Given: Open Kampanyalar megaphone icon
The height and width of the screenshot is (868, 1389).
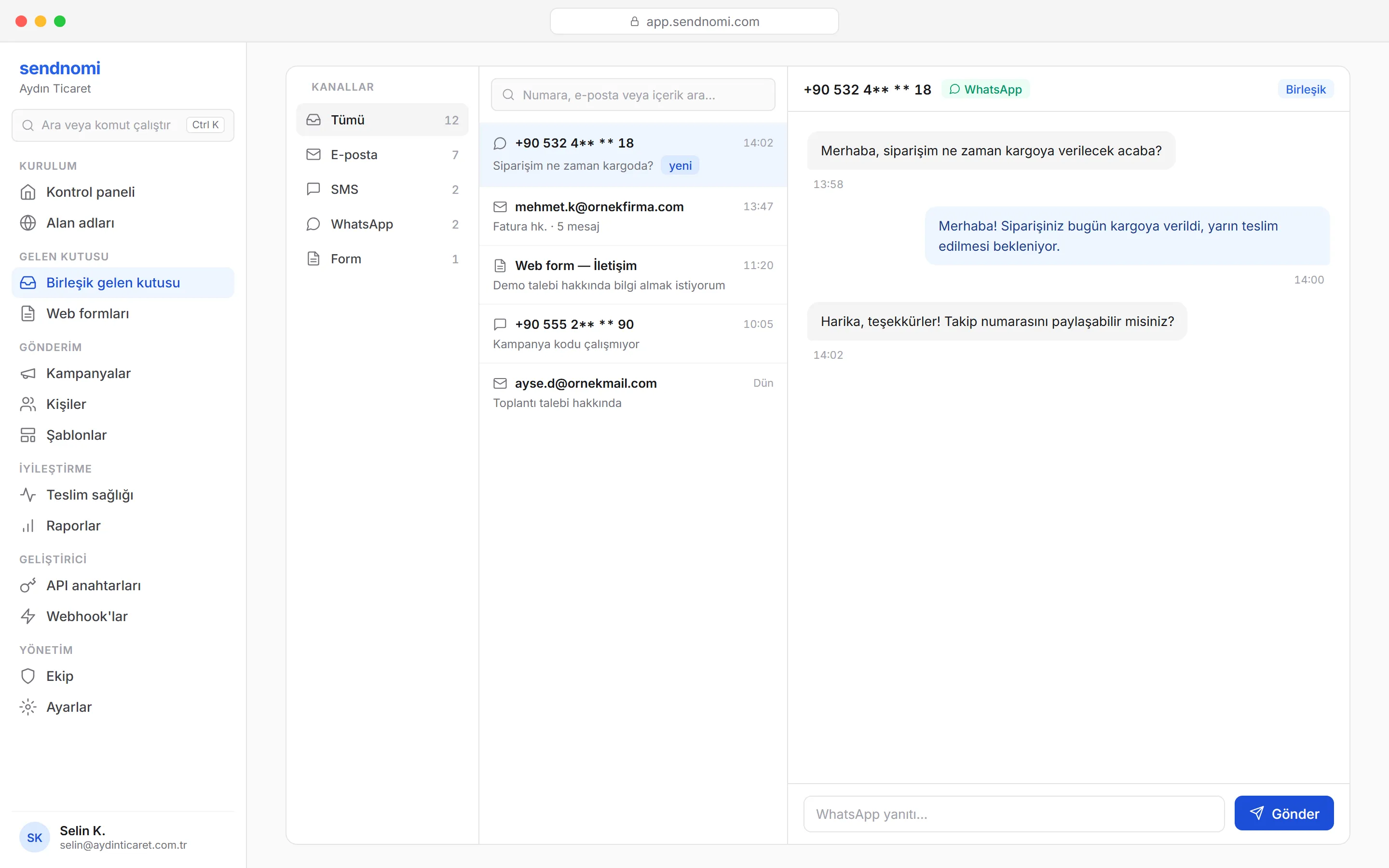Looking at the screenshot, I should coord(27,374).
